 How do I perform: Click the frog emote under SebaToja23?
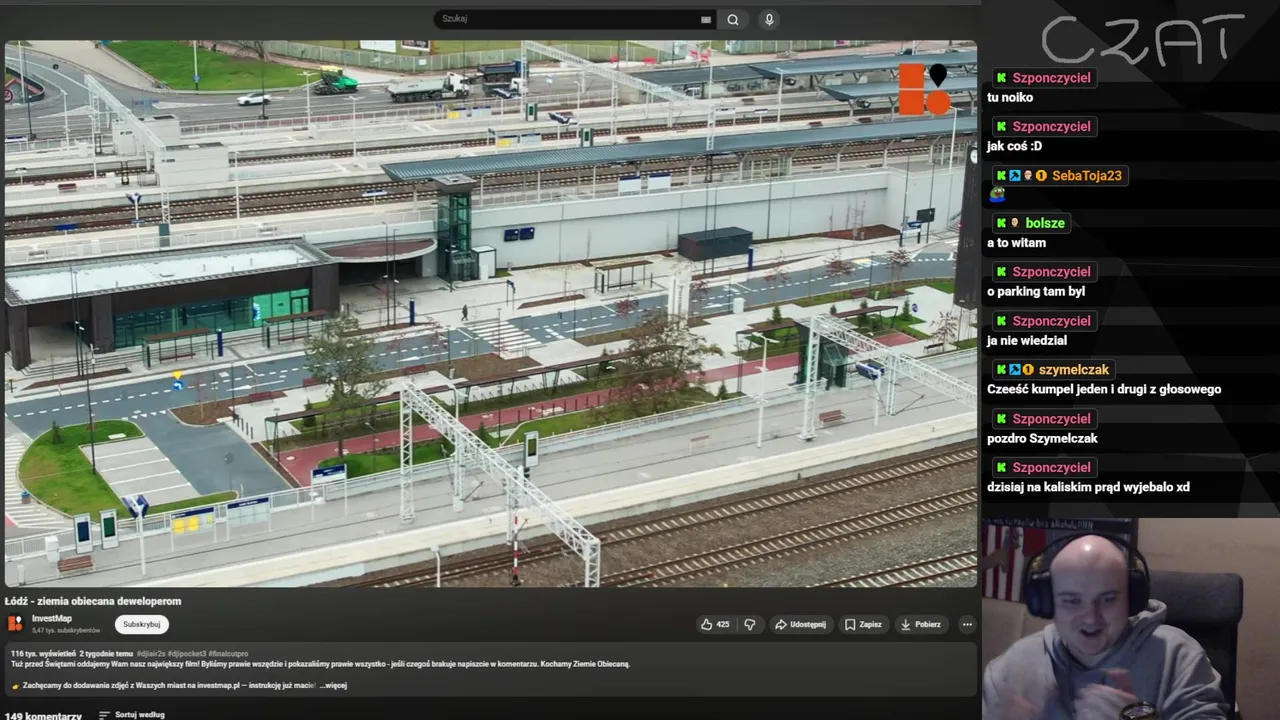point(997,195)
